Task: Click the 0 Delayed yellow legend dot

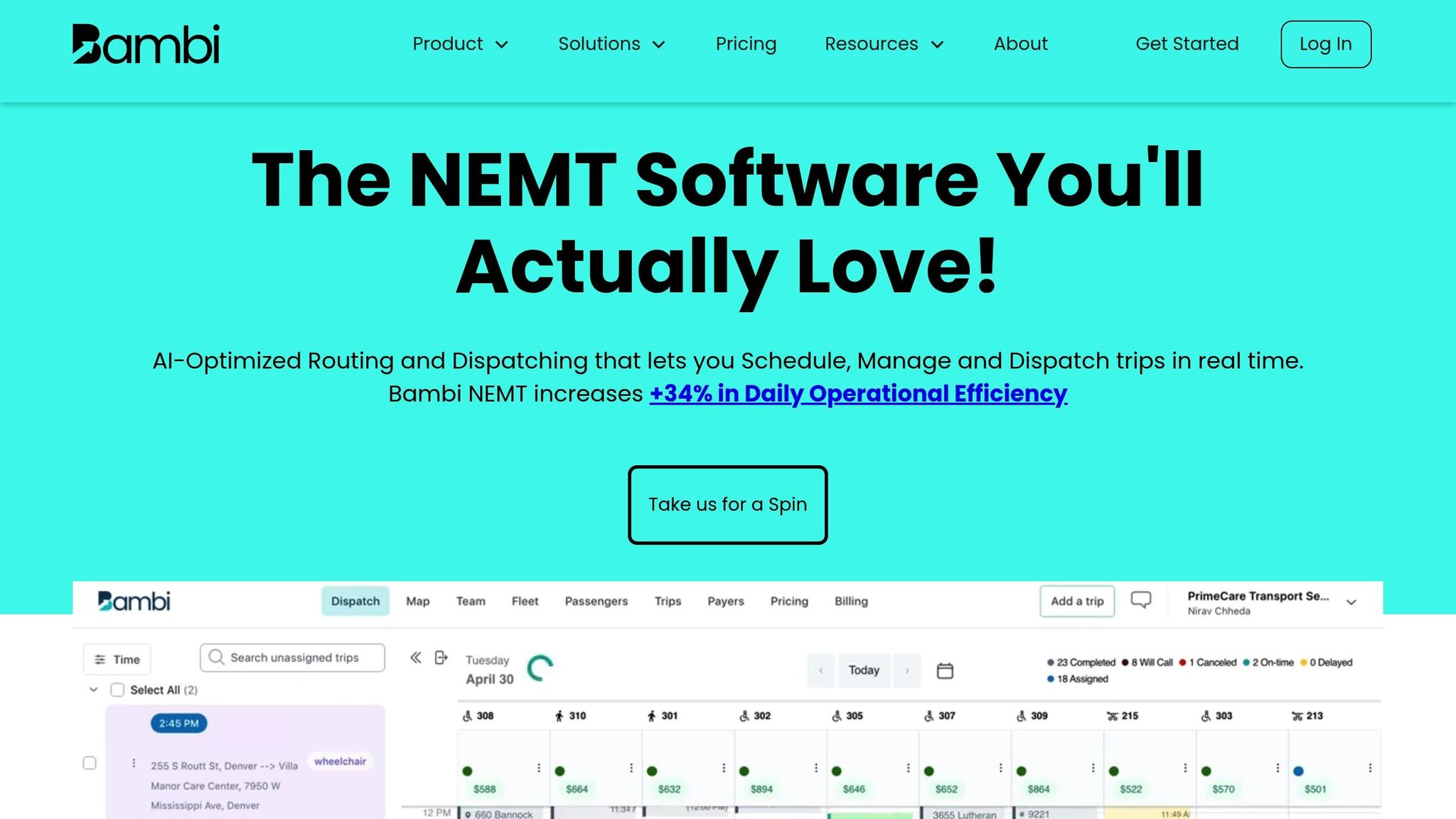Action: point(1304,663)
